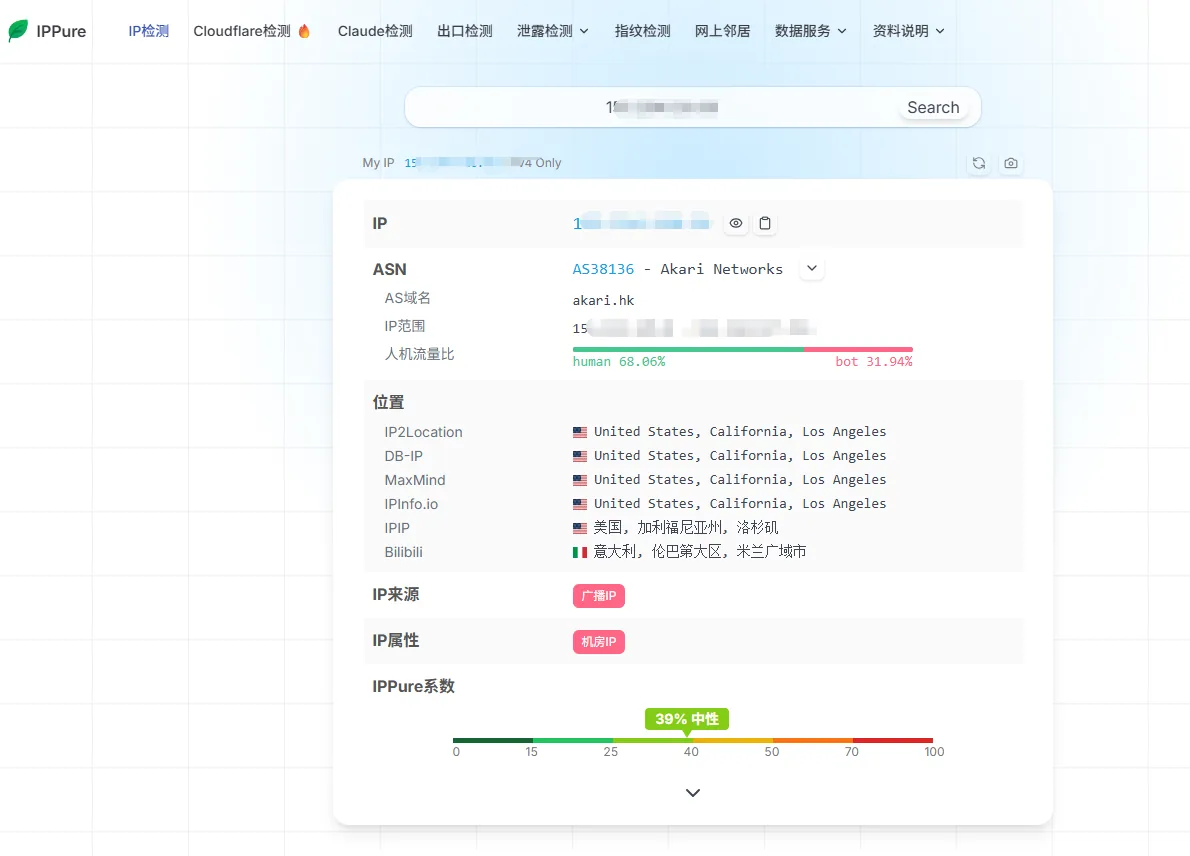Image resolution: width=1190 pixels, height=856 pixels.
Task: Click the IPPure系数 heading
Action: pos(414,686)
